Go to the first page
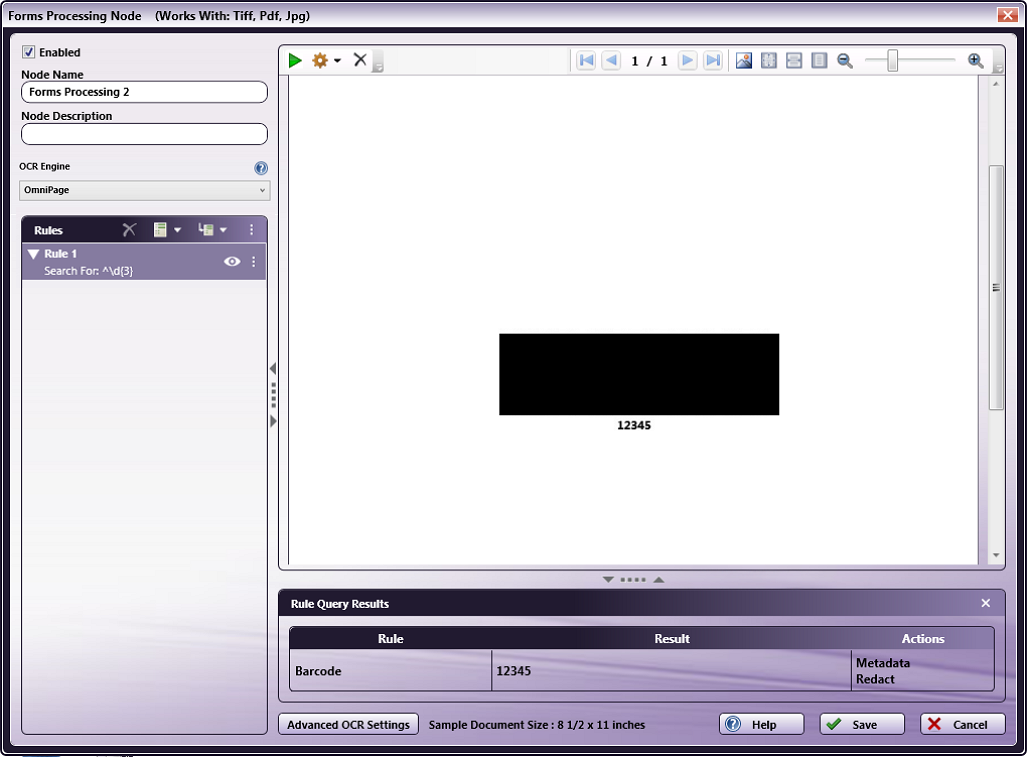Viewport: 1027px width, 757px height. [586, 60]
